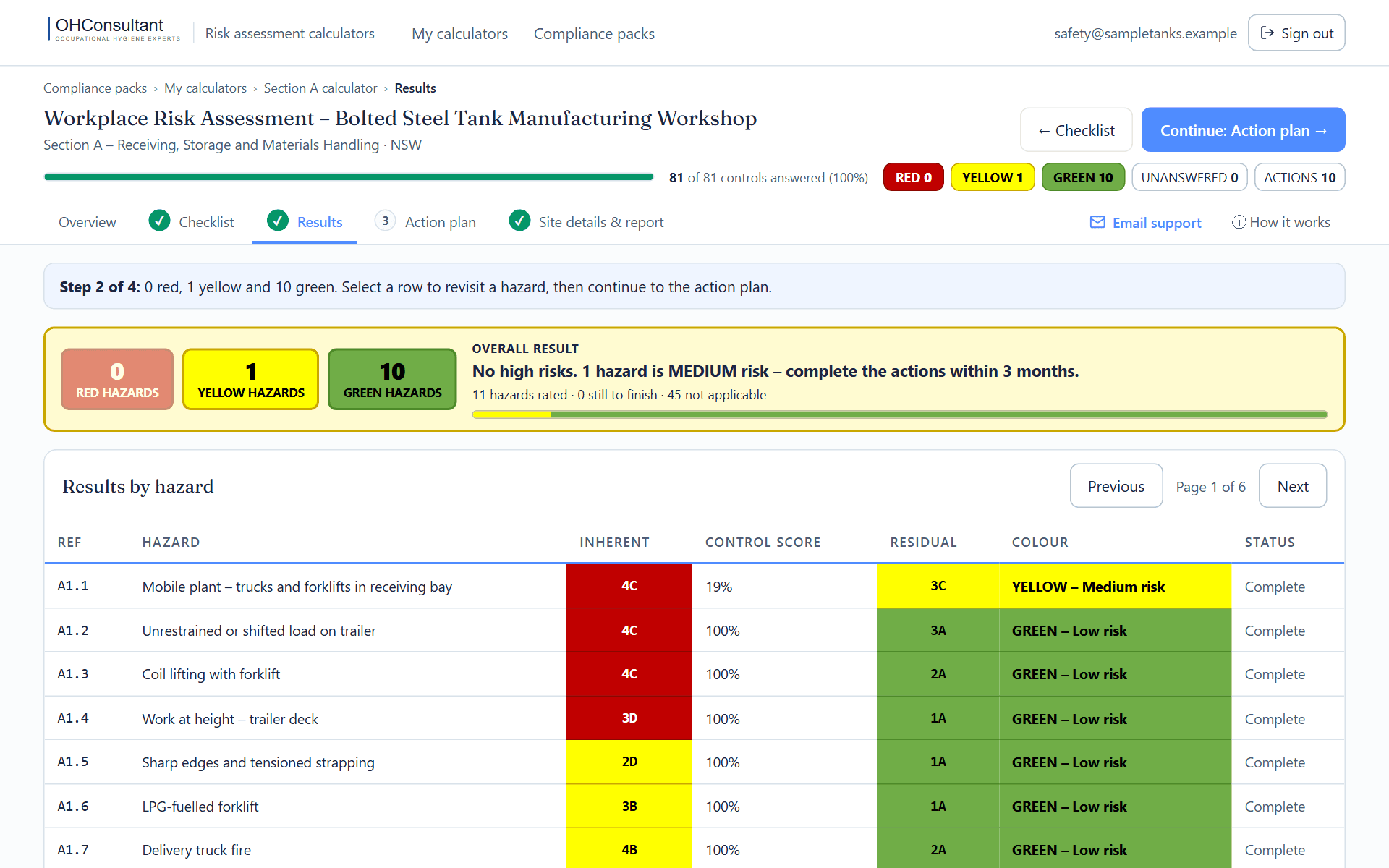Click the 'YELLOW – Medium risk' cell

1115,586
